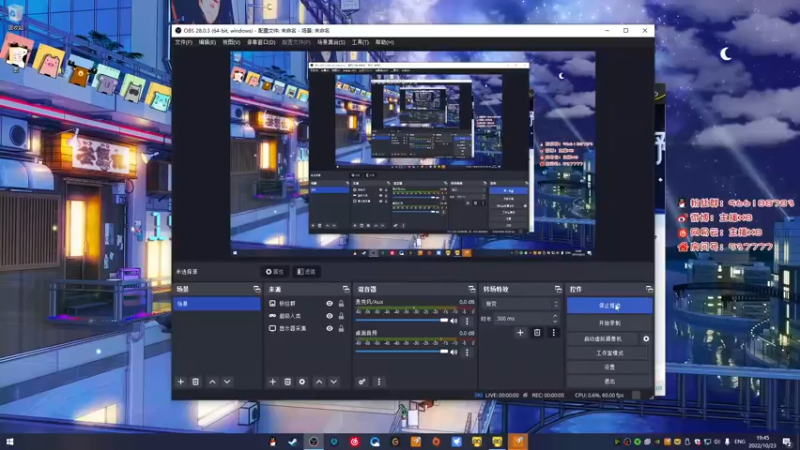Open the 编辑(E) menu

tap(207, 42)
